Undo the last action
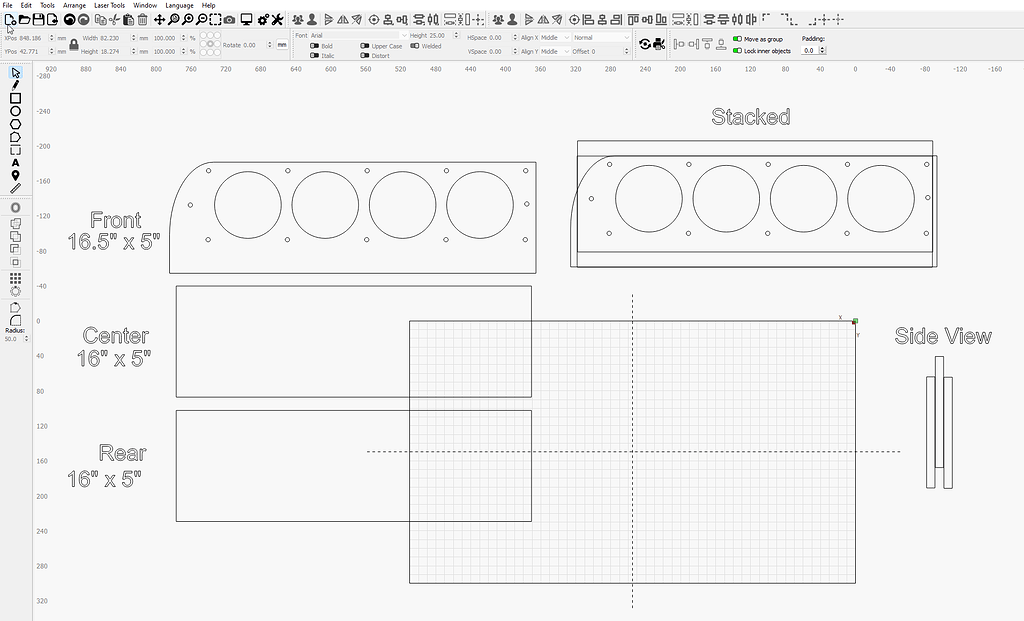Screen dimensions: 1024x621 pos(68,18)
